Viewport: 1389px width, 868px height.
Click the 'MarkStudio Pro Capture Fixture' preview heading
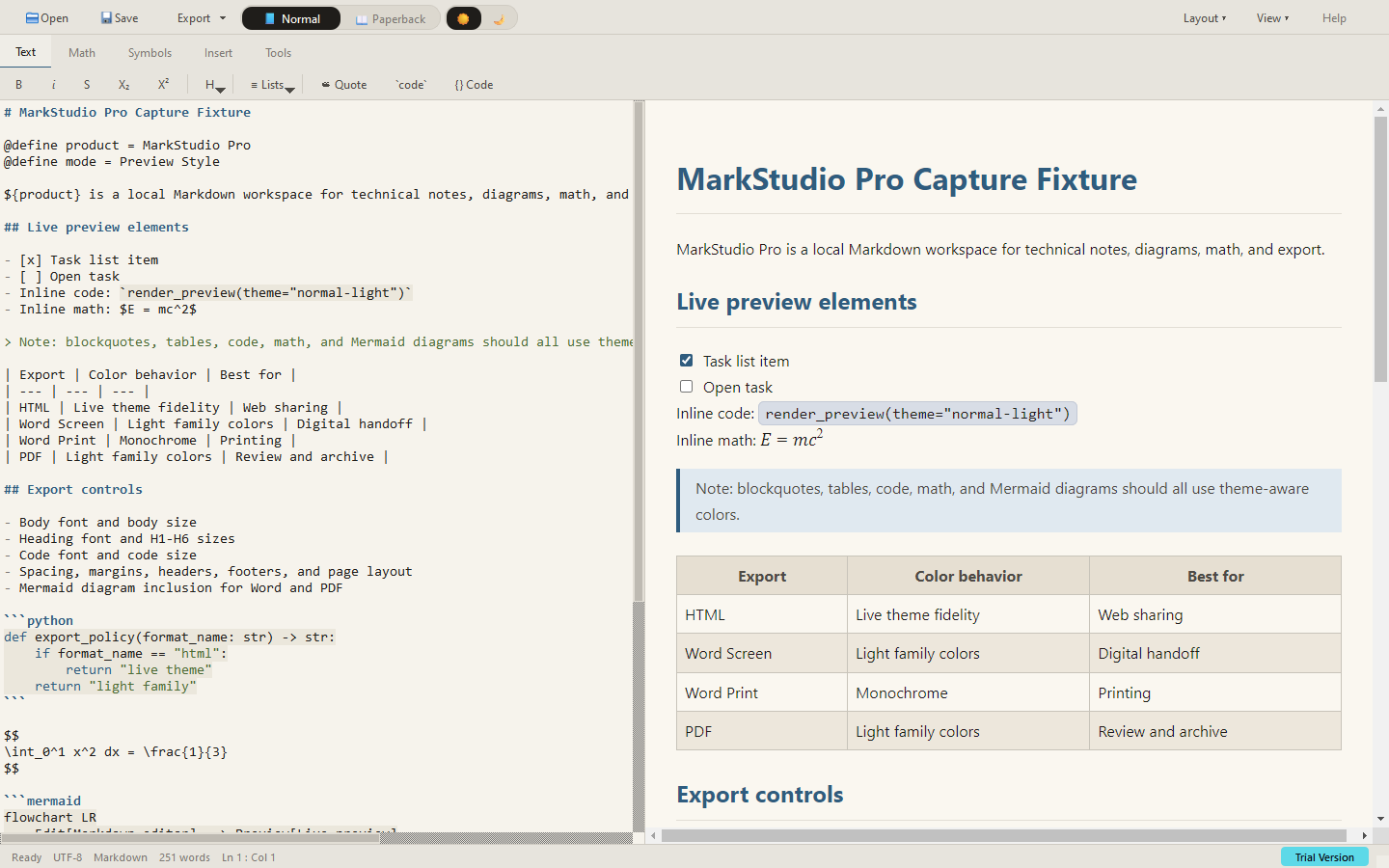click(907, 179)
